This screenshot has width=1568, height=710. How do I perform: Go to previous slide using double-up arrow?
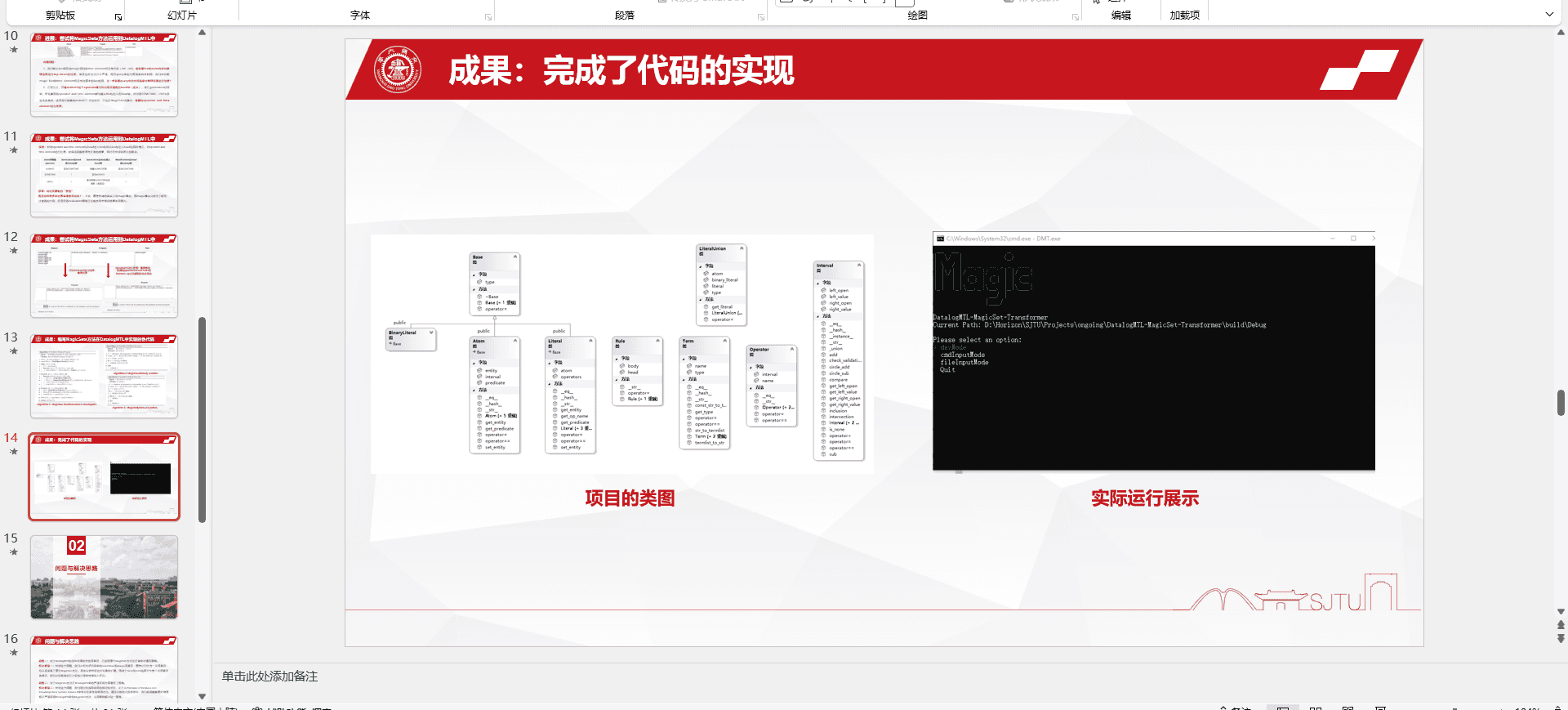click(x=1561, y=625)
